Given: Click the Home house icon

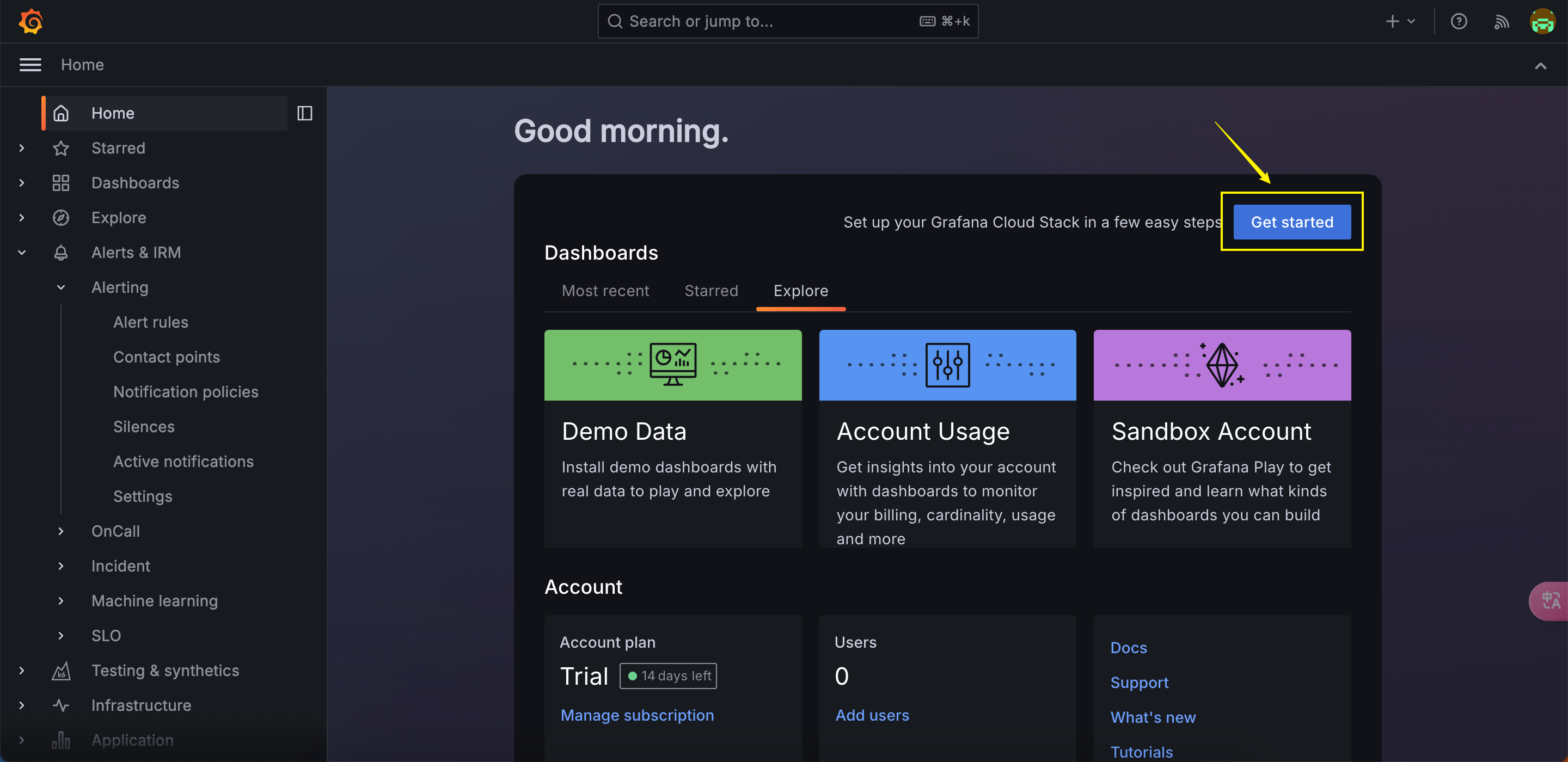Looking at the screenshot, I should [x=61, y=113].
